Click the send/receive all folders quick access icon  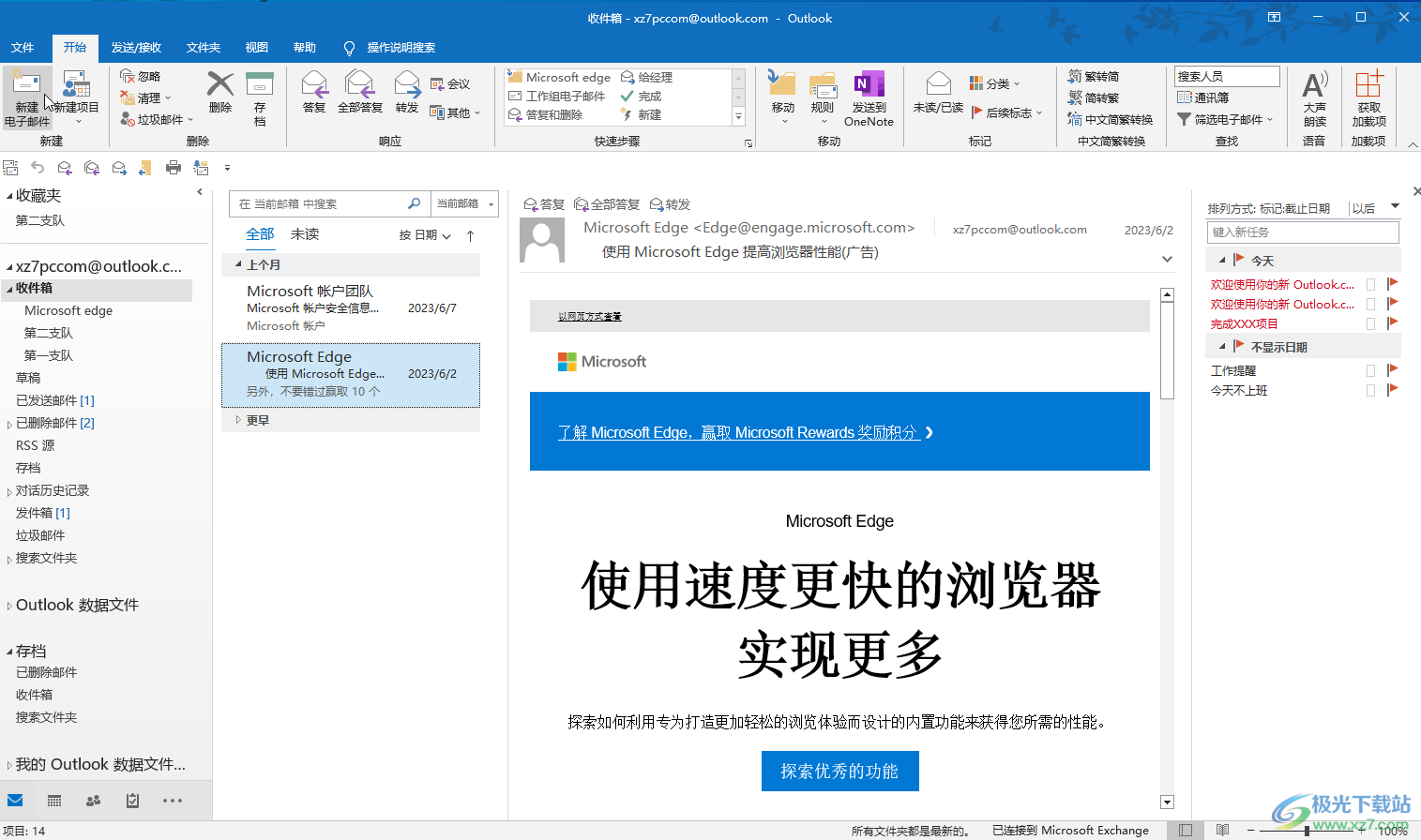tap(10, 168)
